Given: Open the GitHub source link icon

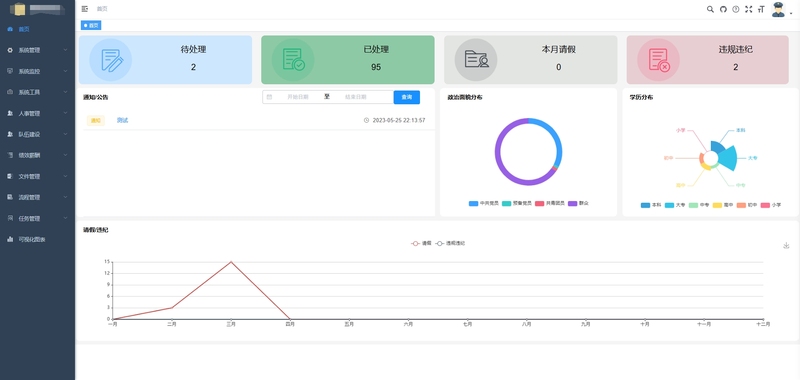Looking at the screenshot, I should pos(723,9).
